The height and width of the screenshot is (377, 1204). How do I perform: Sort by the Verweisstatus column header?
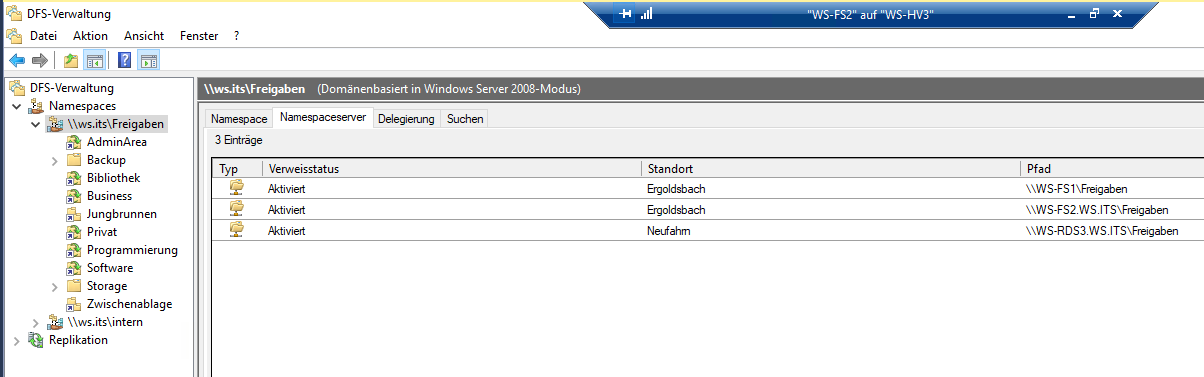pos(452,169)
